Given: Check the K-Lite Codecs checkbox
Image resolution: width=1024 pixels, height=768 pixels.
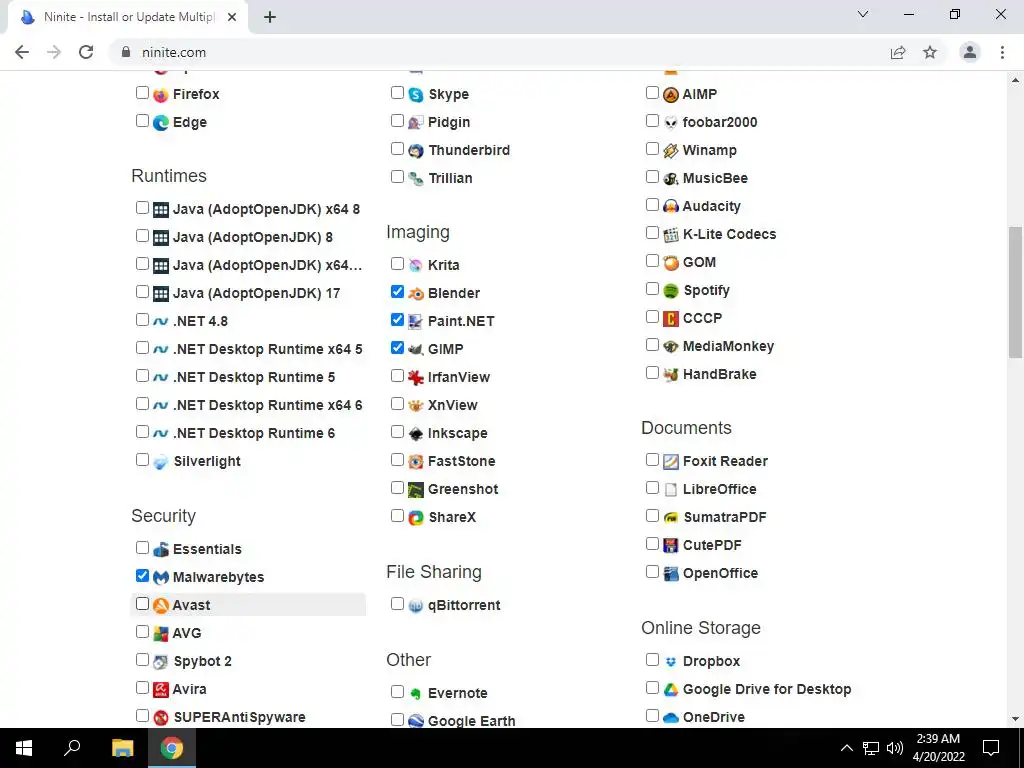Looking at the screenshot, I should click(652, 233).
